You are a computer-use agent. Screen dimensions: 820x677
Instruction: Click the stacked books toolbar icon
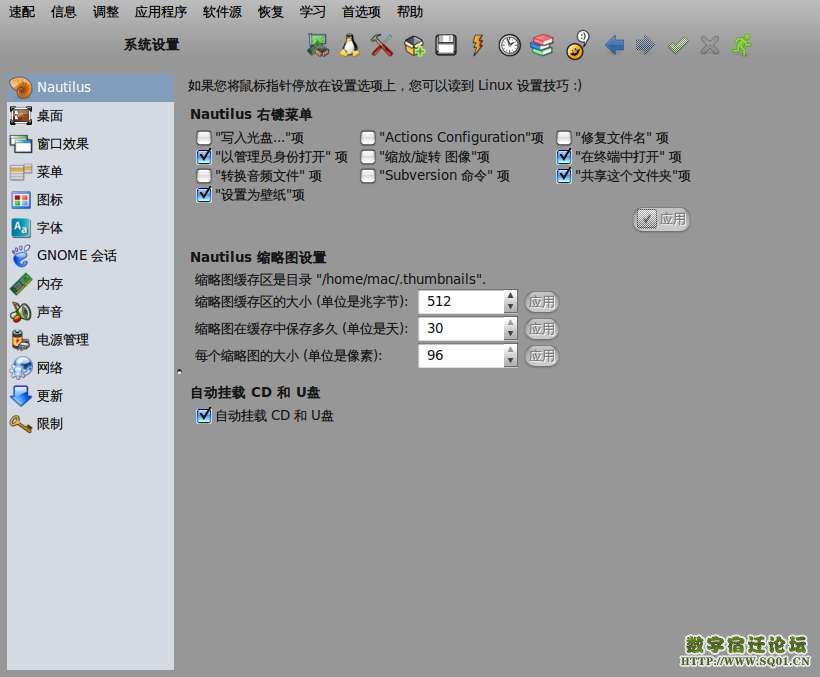(x=541, y=45)
